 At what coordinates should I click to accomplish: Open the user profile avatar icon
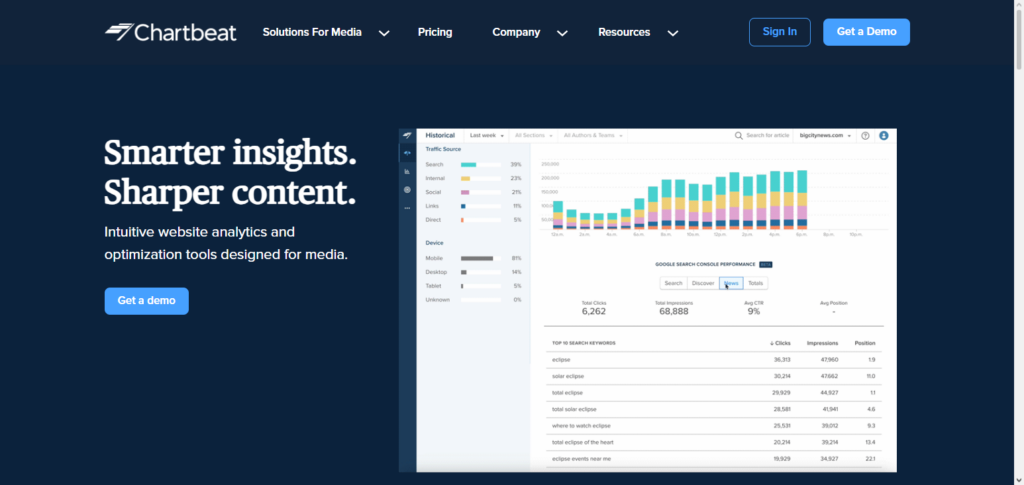point(884,136)
